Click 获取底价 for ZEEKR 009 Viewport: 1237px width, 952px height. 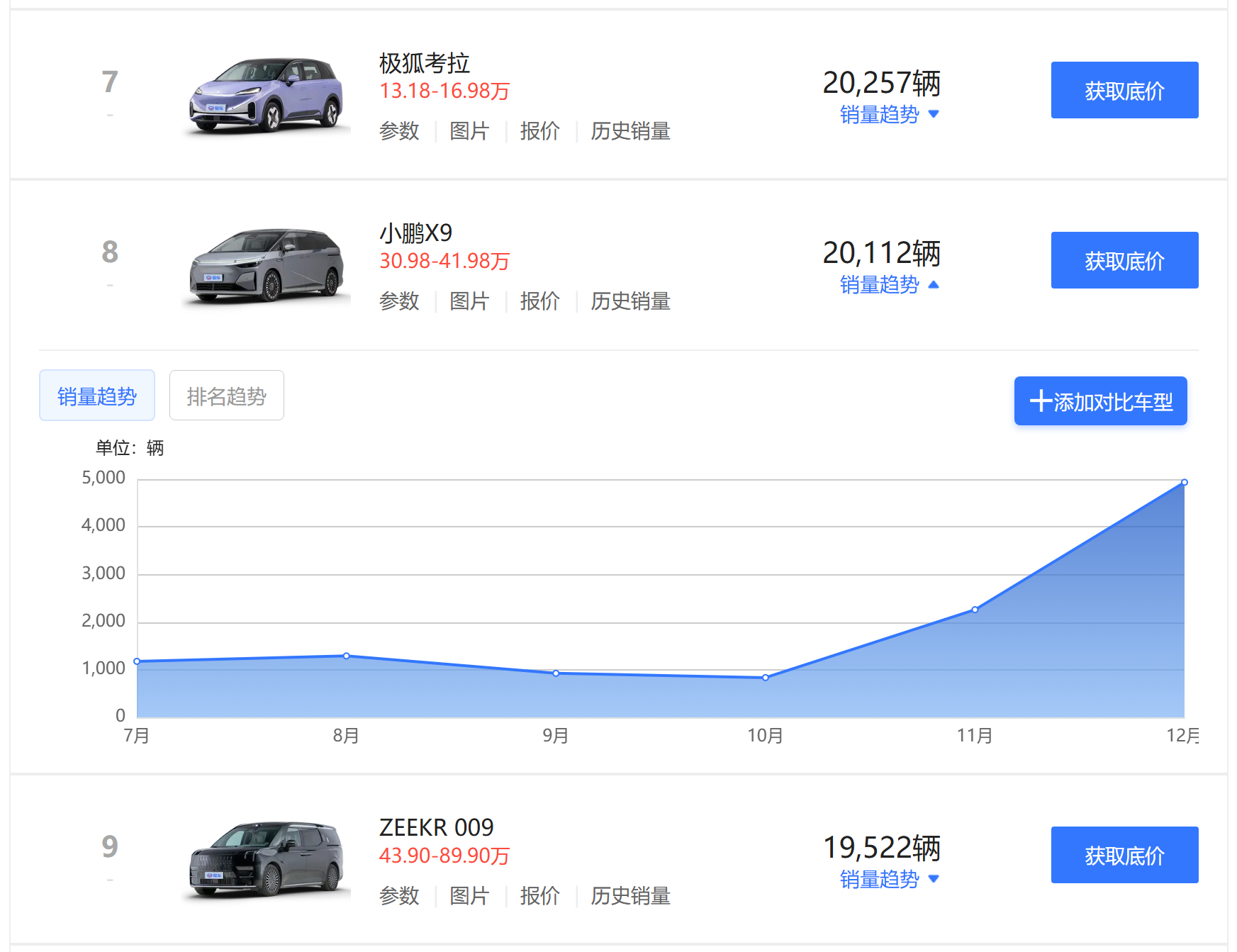coord(1124,855)
